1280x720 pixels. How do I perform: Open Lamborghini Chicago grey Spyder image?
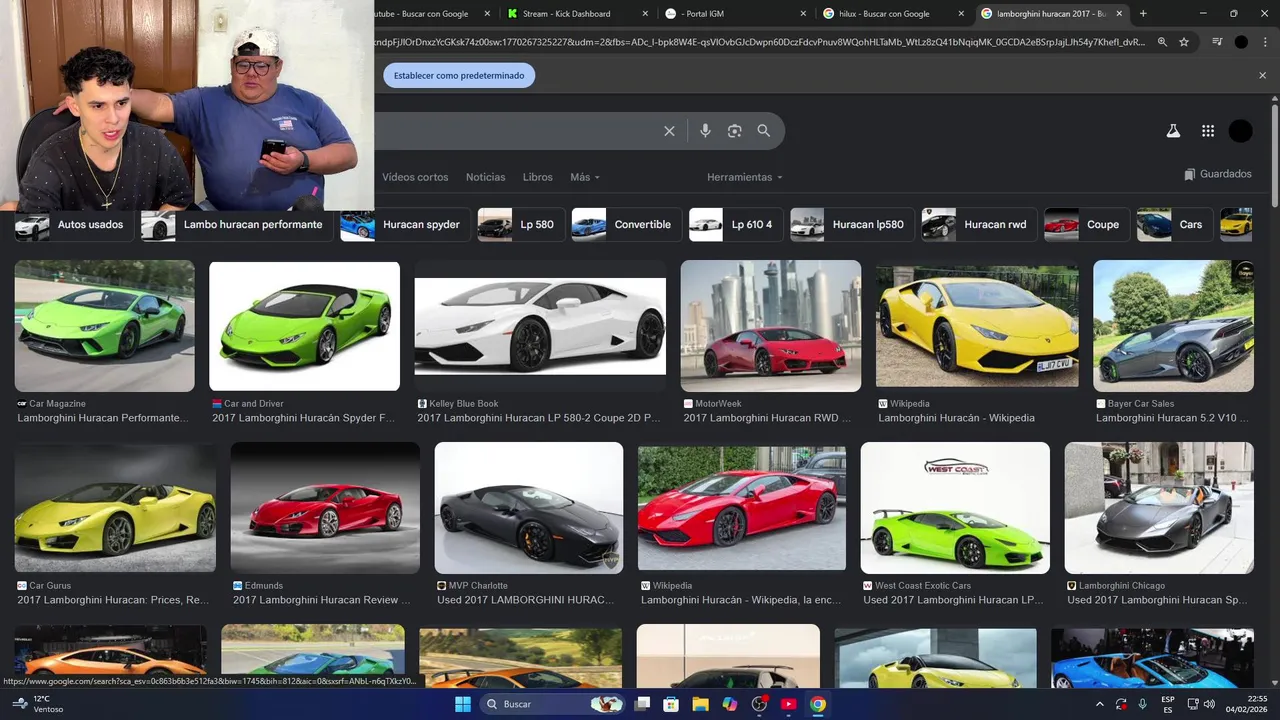1159,508
